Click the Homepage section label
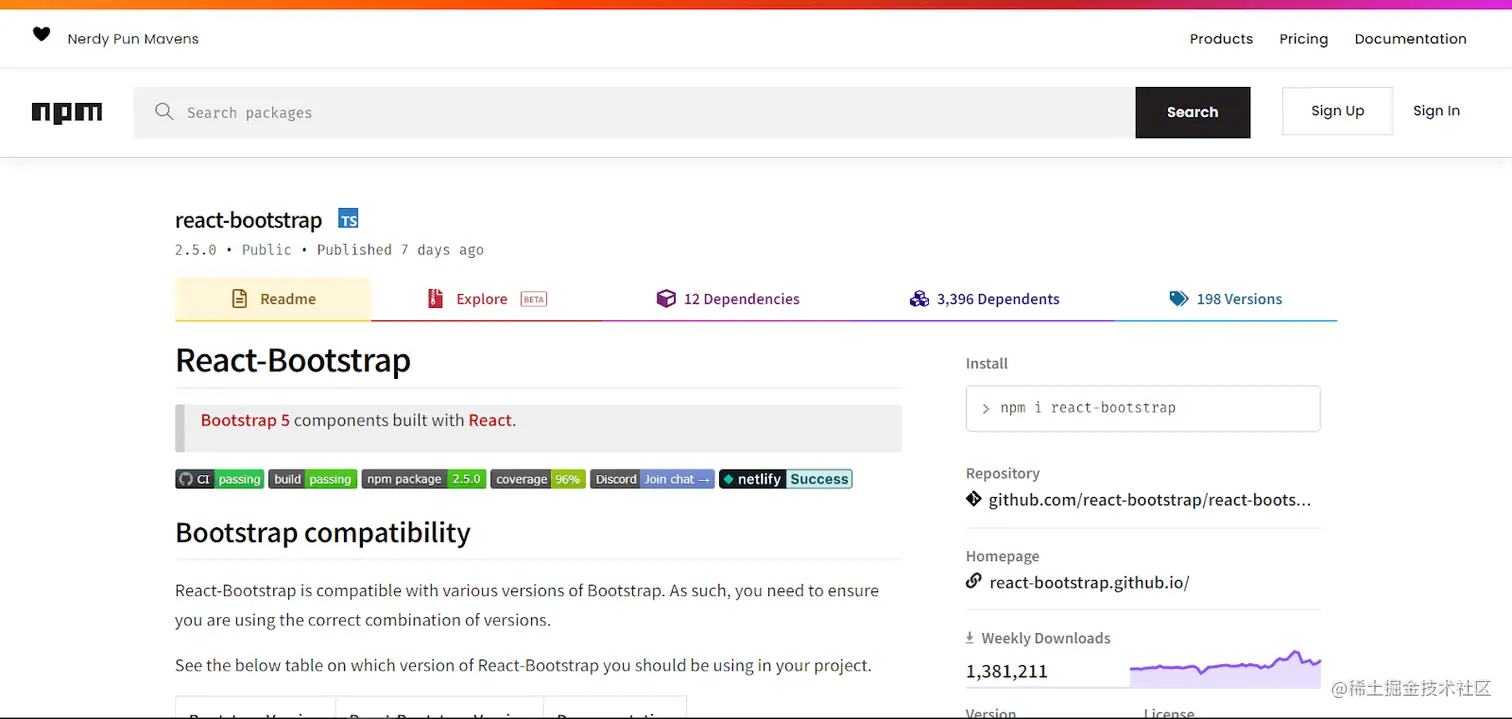The width and height of the screenshot is (1512, 719). (x=1002, y=556)
